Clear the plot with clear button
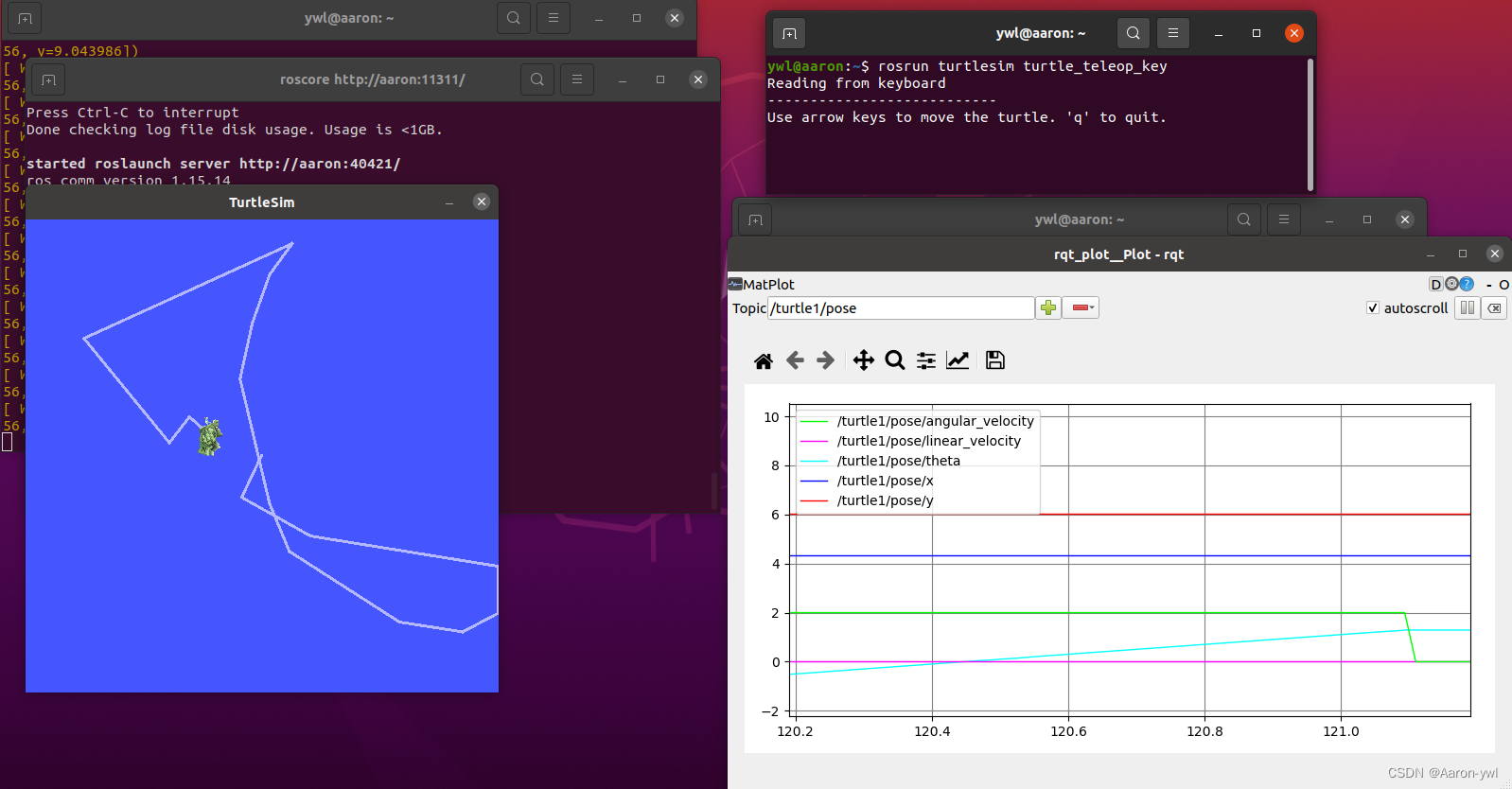 1494,307
